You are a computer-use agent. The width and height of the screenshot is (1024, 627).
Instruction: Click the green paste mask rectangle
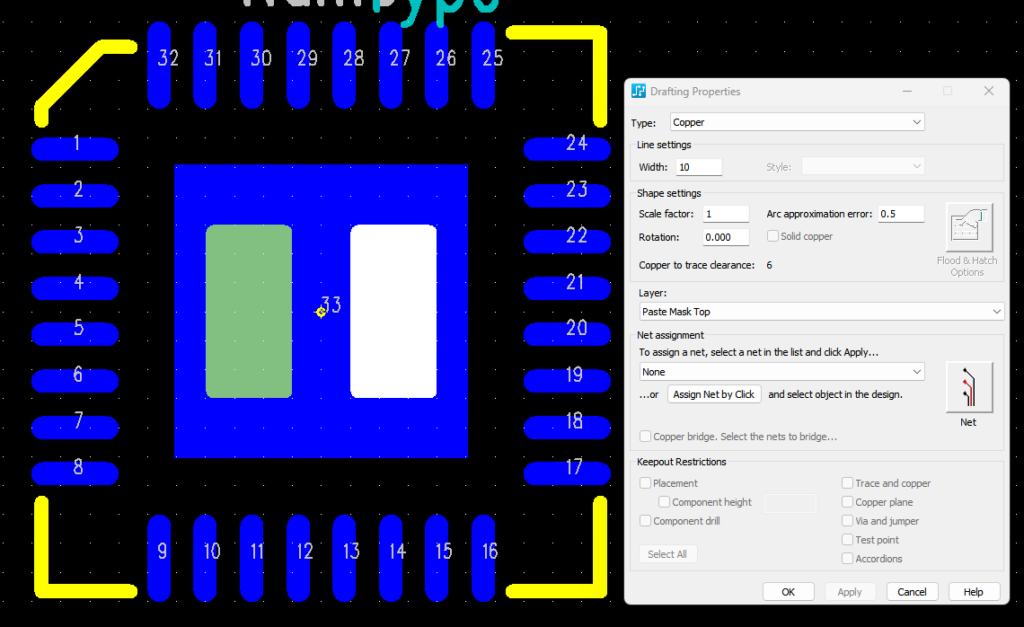coord(249,311)
